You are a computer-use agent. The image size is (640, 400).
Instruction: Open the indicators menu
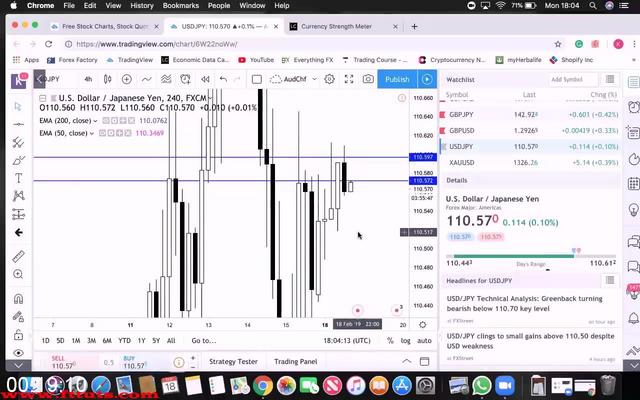pyautogui.click(x=146, y=79)
